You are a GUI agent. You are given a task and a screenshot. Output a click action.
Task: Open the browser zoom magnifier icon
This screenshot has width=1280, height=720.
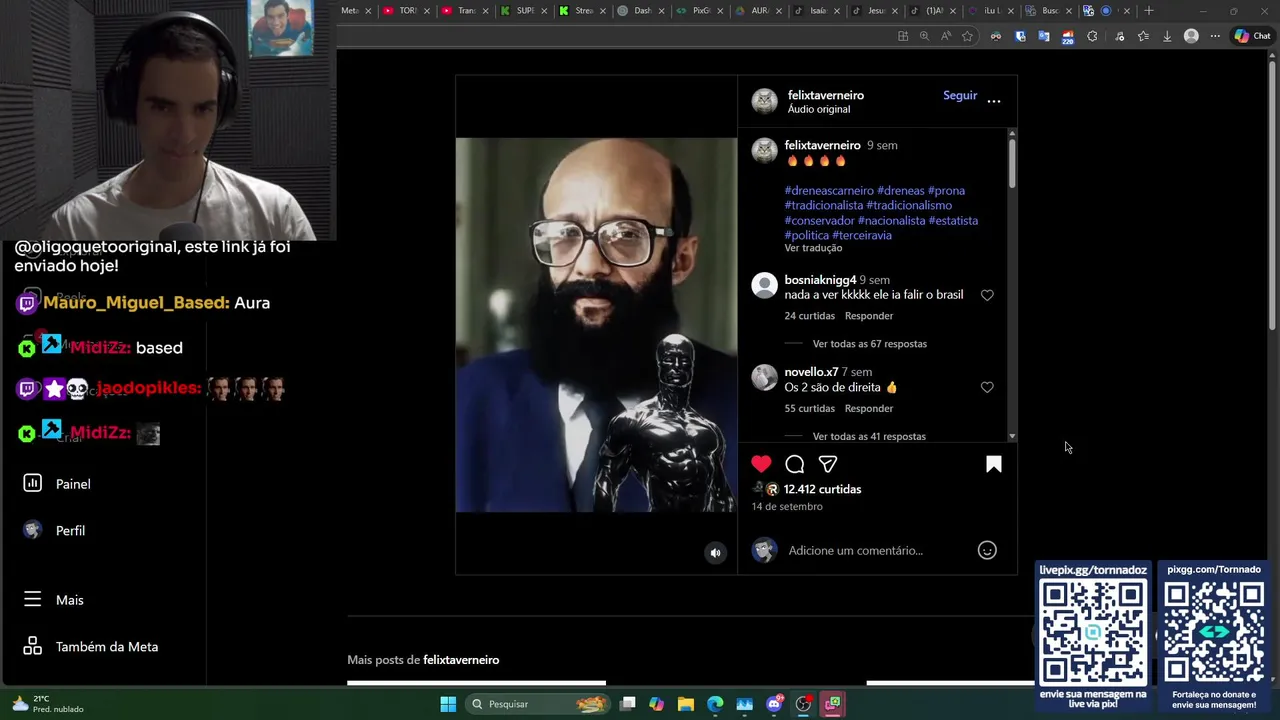point(924,36)
